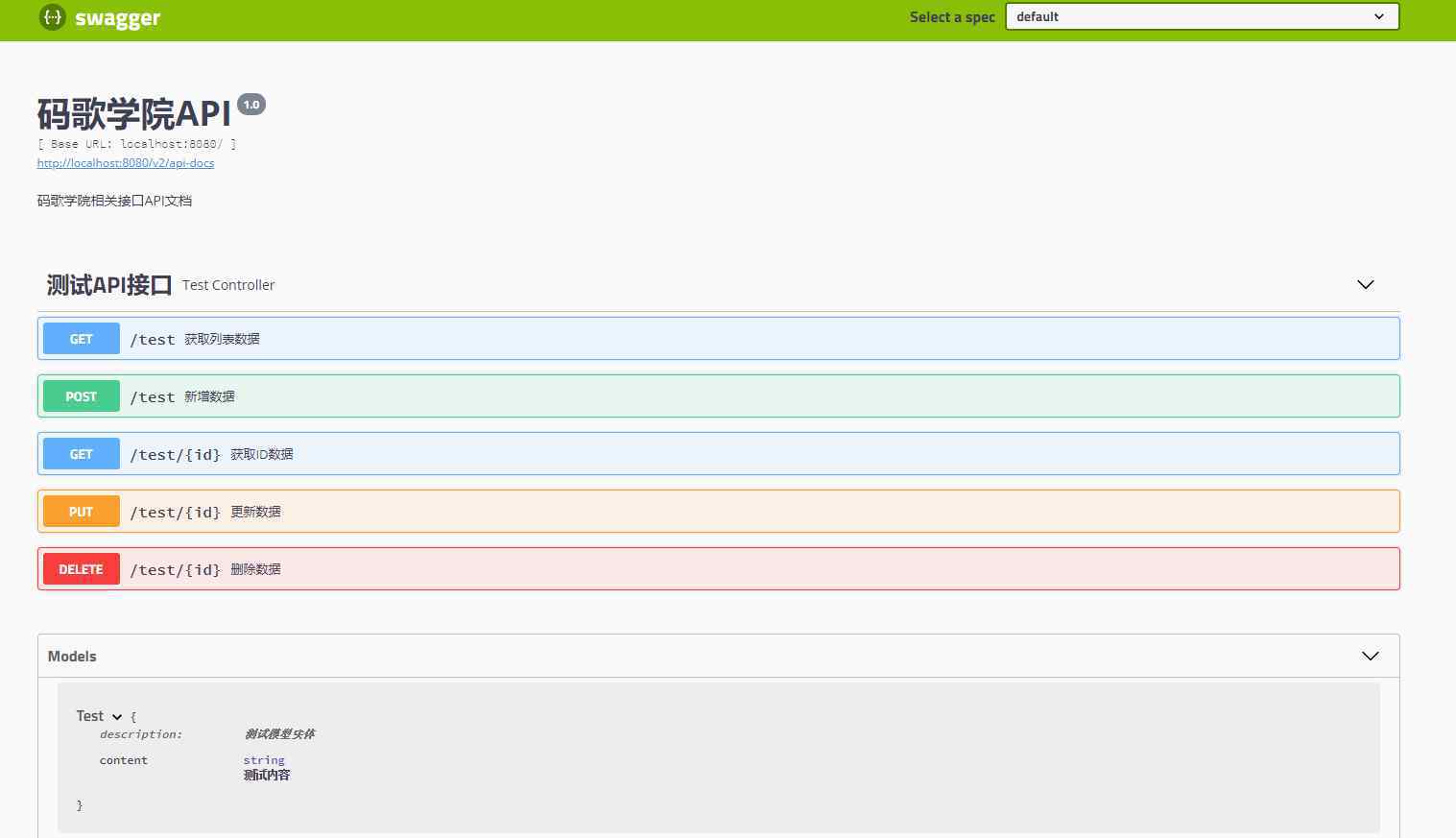Click the 更新数据 description text

pos(255,512)
